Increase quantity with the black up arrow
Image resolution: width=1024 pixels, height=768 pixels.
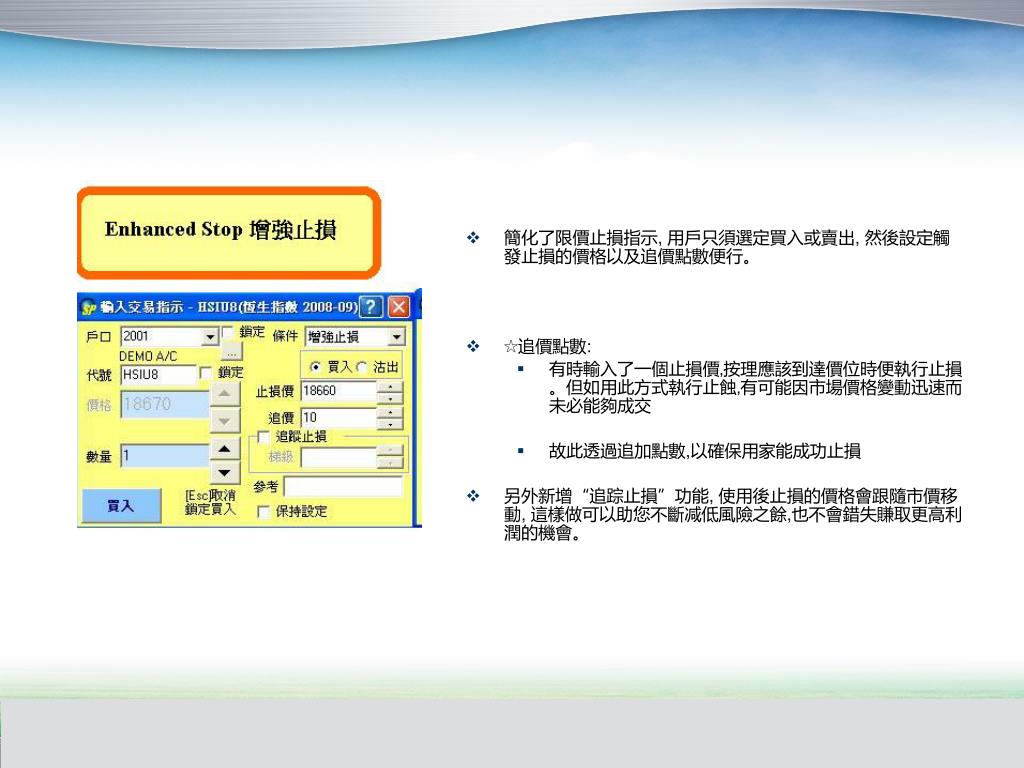[225, 449]
